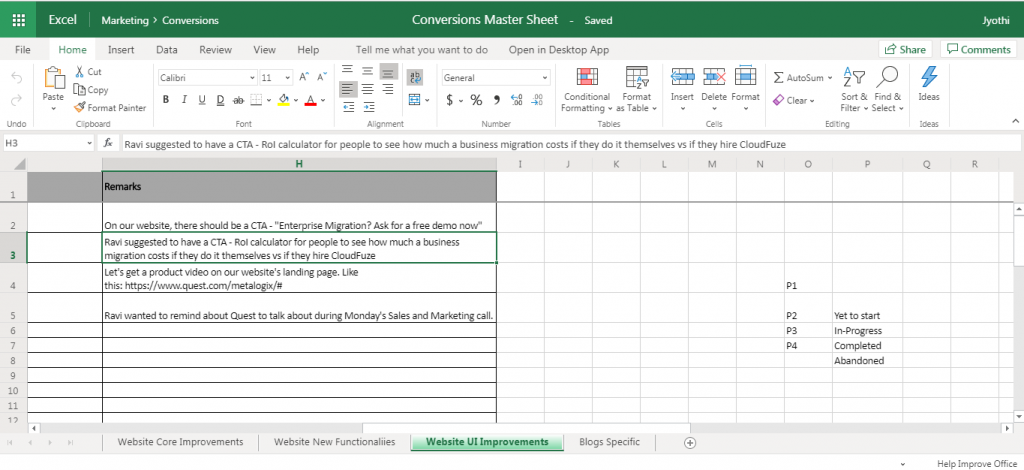
Task: Right align the cell text
Action: pos(387,89)
